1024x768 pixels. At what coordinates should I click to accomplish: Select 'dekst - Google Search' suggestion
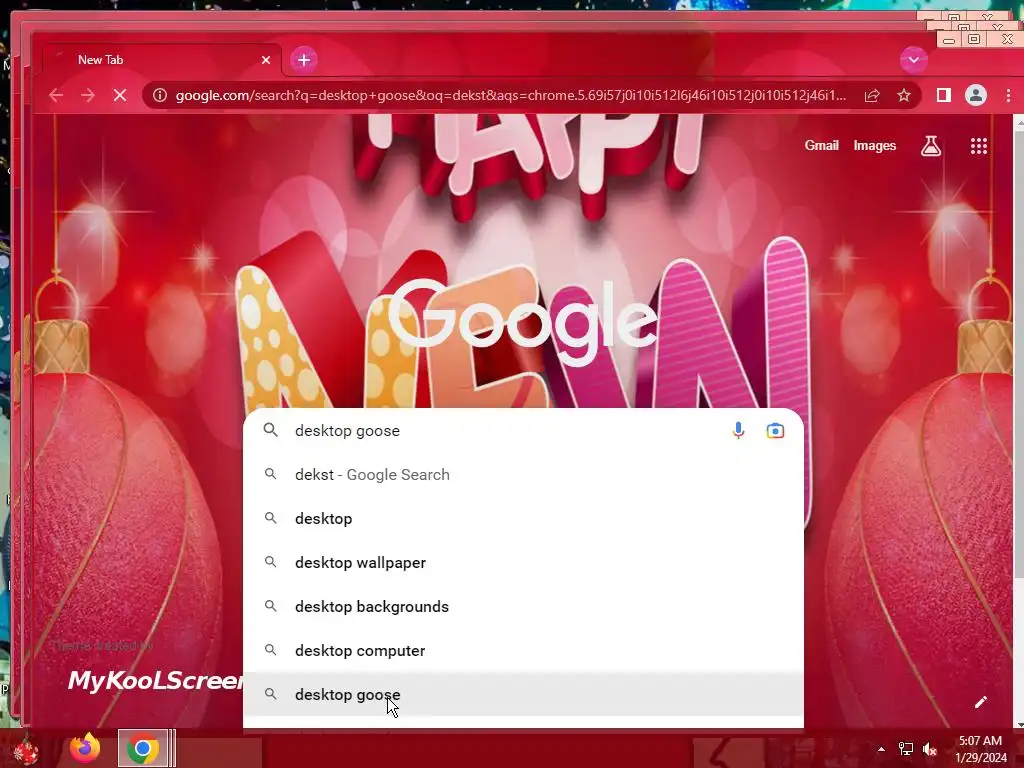click(x=523, y=475)
